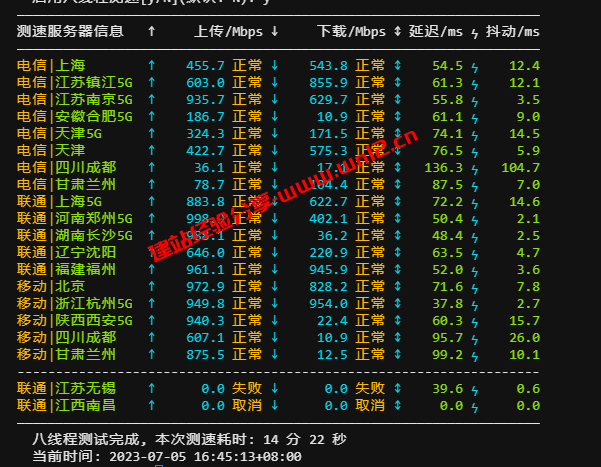Select the 移动|甘肃兰州 server name
This screenshot has height=467, width=601.
point(67,355)
